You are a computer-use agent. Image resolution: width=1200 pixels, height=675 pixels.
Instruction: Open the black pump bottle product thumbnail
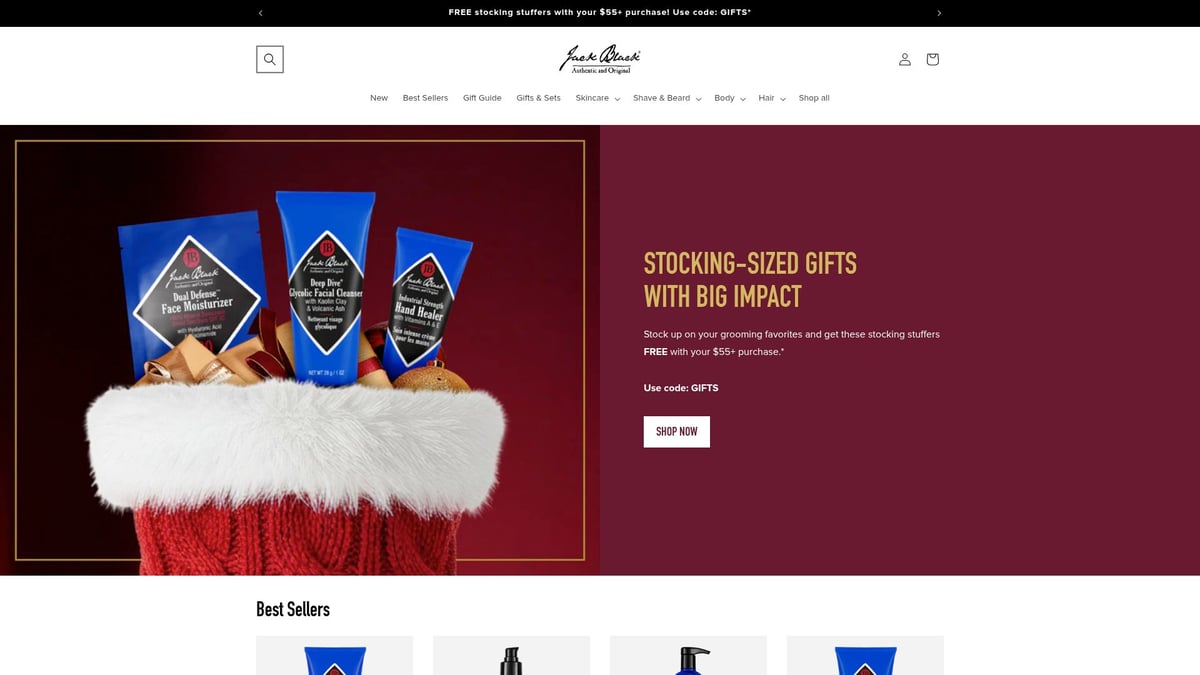[511, 655]
